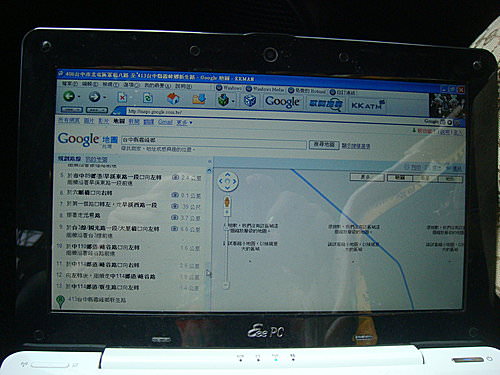The height and width of the screenshot is (375, 500).
Task: Refresh the page using the reload icon
Action: click(148, 98)
